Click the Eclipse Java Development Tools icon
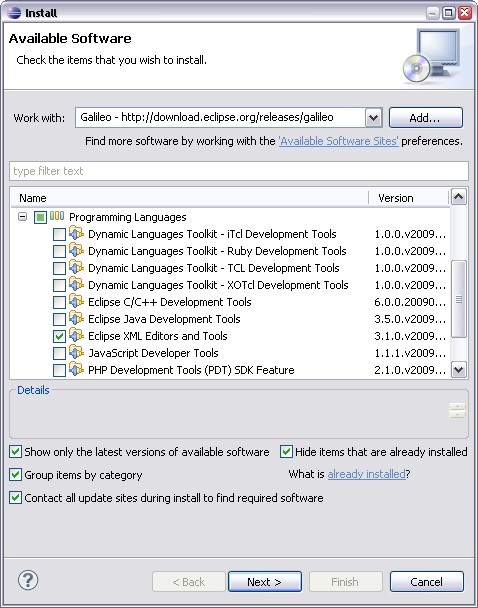Image resolution: width=478 pixels, height=608 pixels. [76, 318]
